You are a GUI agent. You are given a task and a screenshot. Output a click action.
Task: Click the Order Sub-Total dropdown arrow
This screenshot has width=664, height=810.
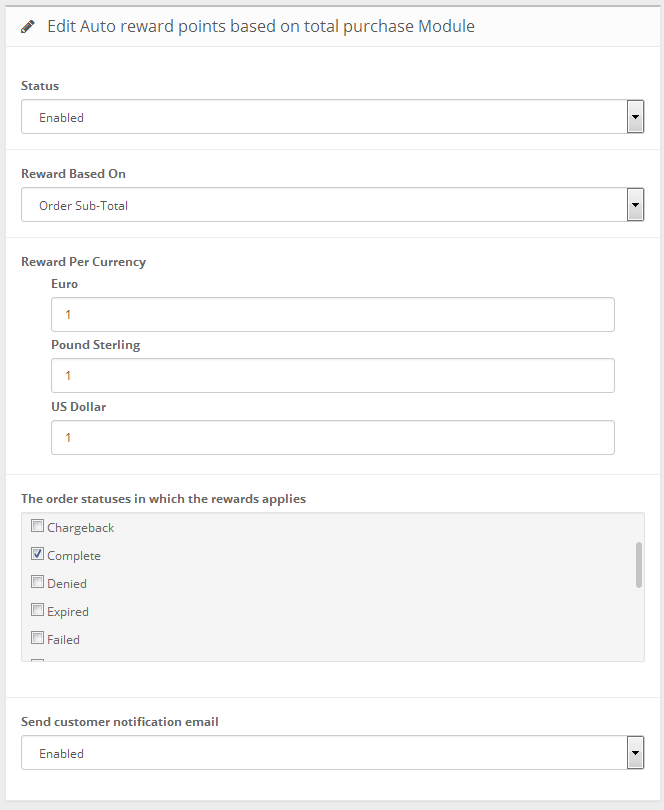pos(635,206)
